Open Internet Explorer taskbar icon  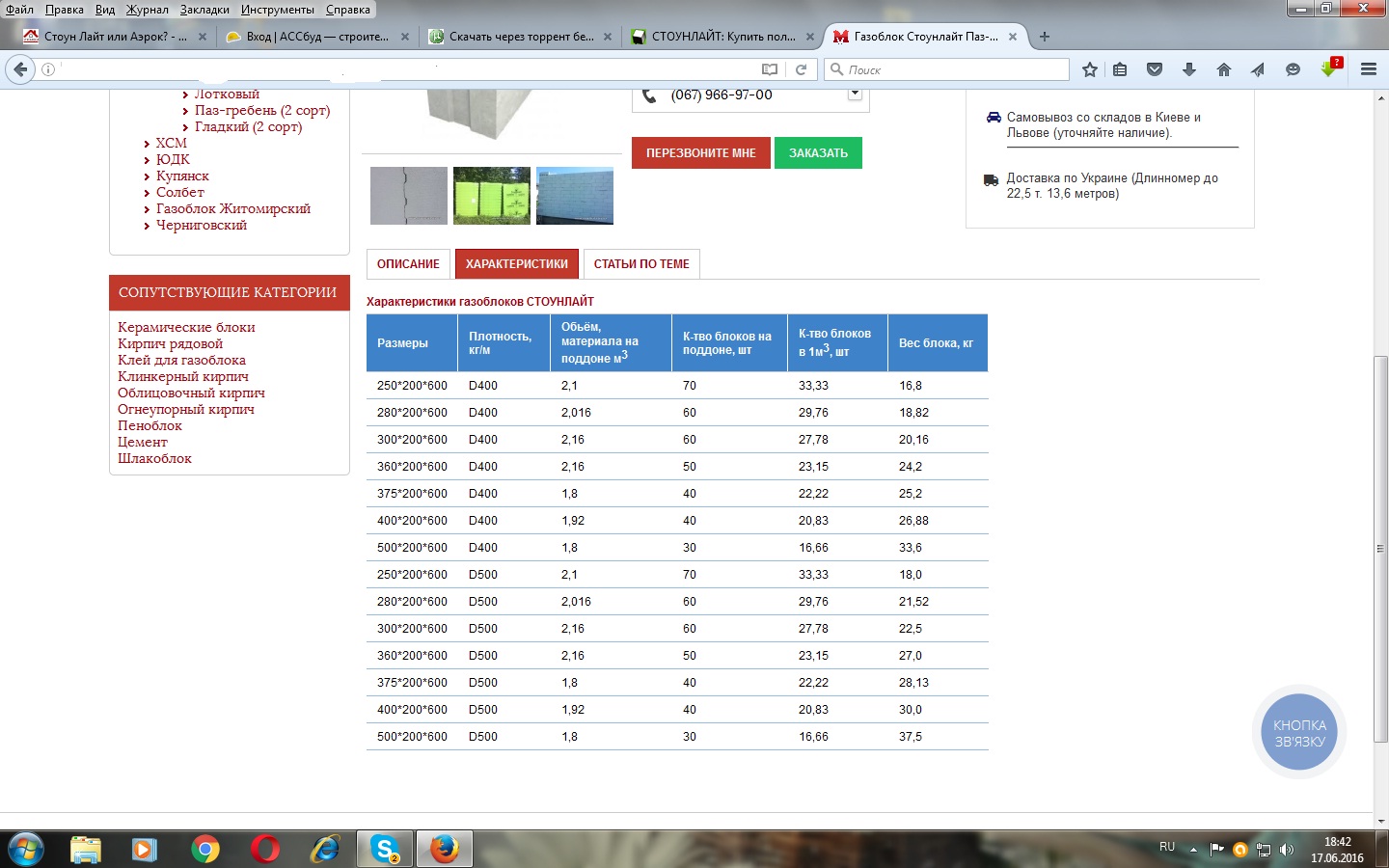tap(325, 850)
